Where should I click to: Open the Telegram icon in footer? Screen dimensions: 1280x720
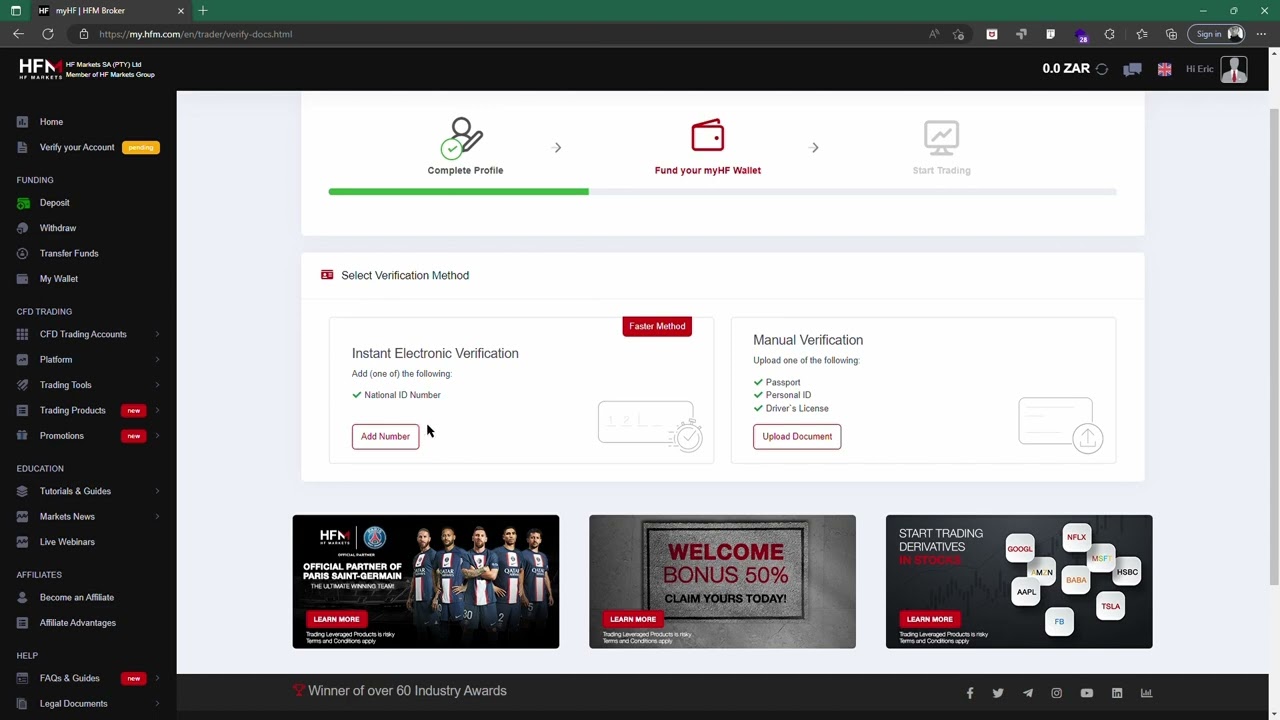click(x=1027, y=693)
